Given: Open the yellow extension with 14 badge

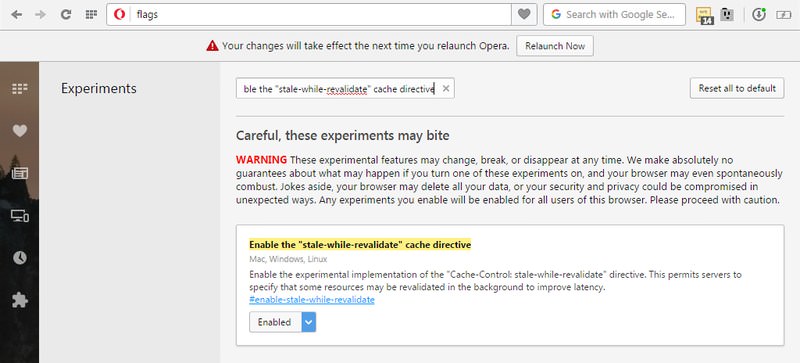Looking at the screenshot, I should tap(705, 15).
